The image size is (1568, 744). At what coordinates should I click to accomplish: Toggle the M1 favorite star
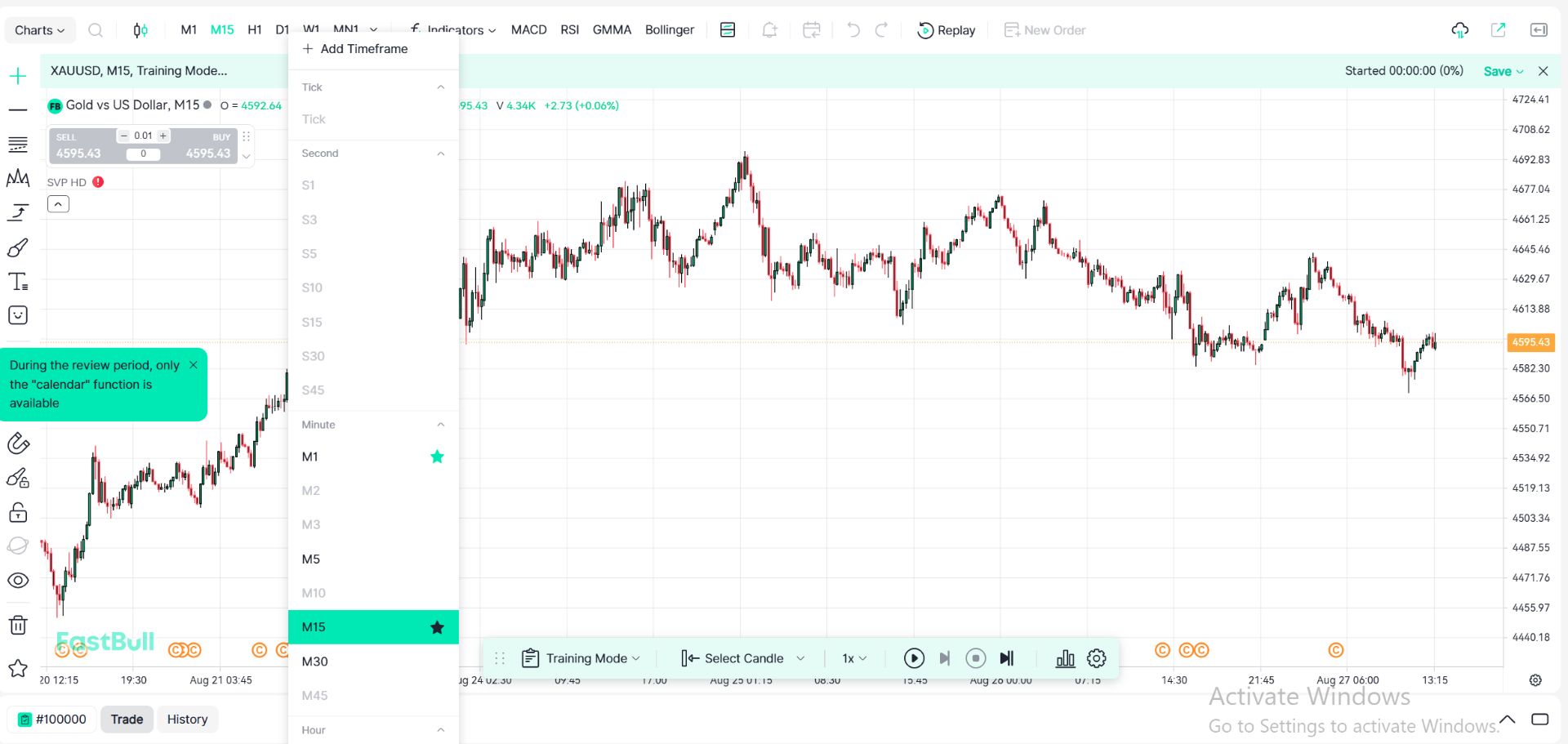(437, 457)
